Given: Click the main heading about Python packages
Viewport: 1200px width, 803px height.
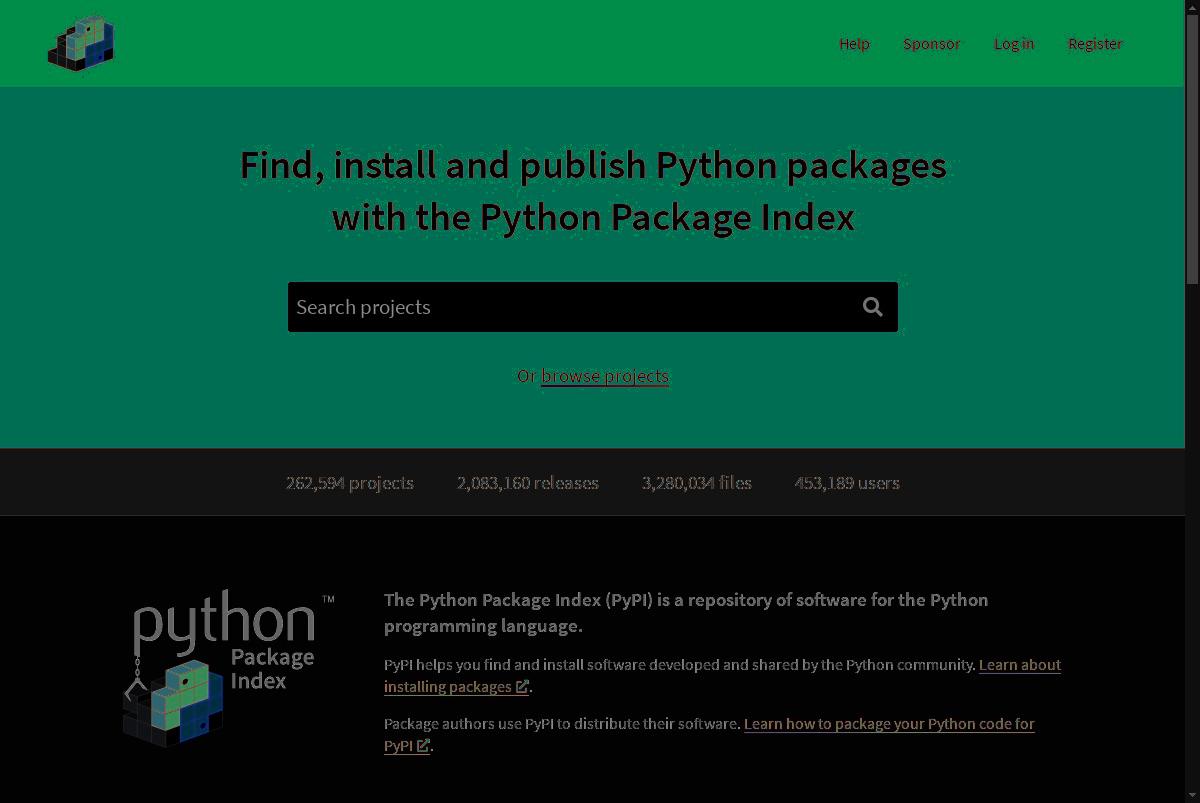Looking at the screenshot, I should [593, 191].
